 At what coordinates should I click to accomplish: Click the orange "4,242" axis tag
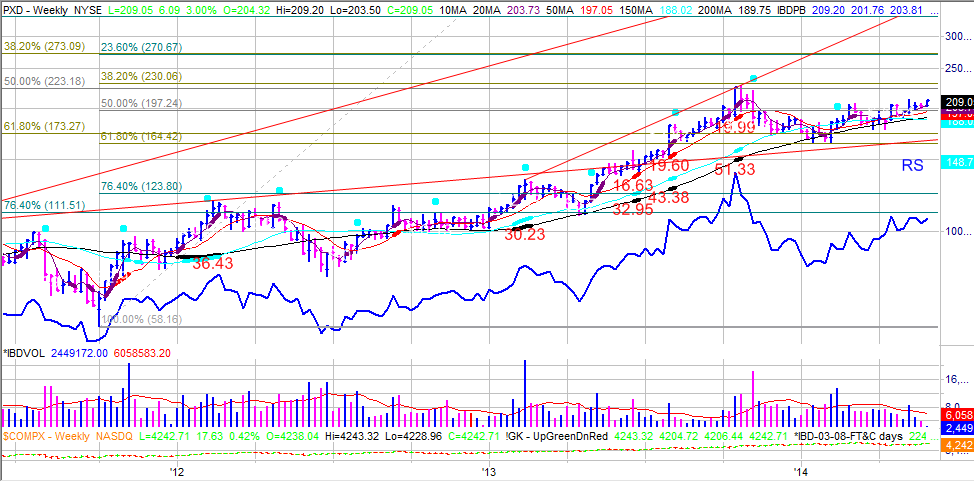[x=958, y=445]
